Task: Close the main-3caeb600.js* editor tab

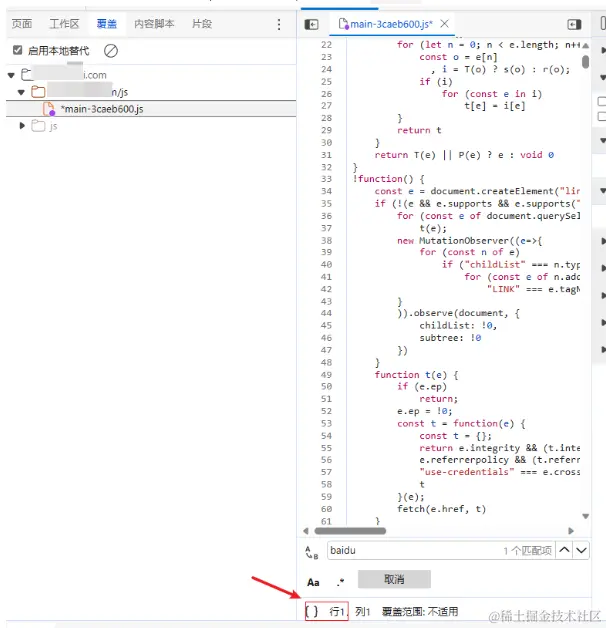Action: [444, 24]
